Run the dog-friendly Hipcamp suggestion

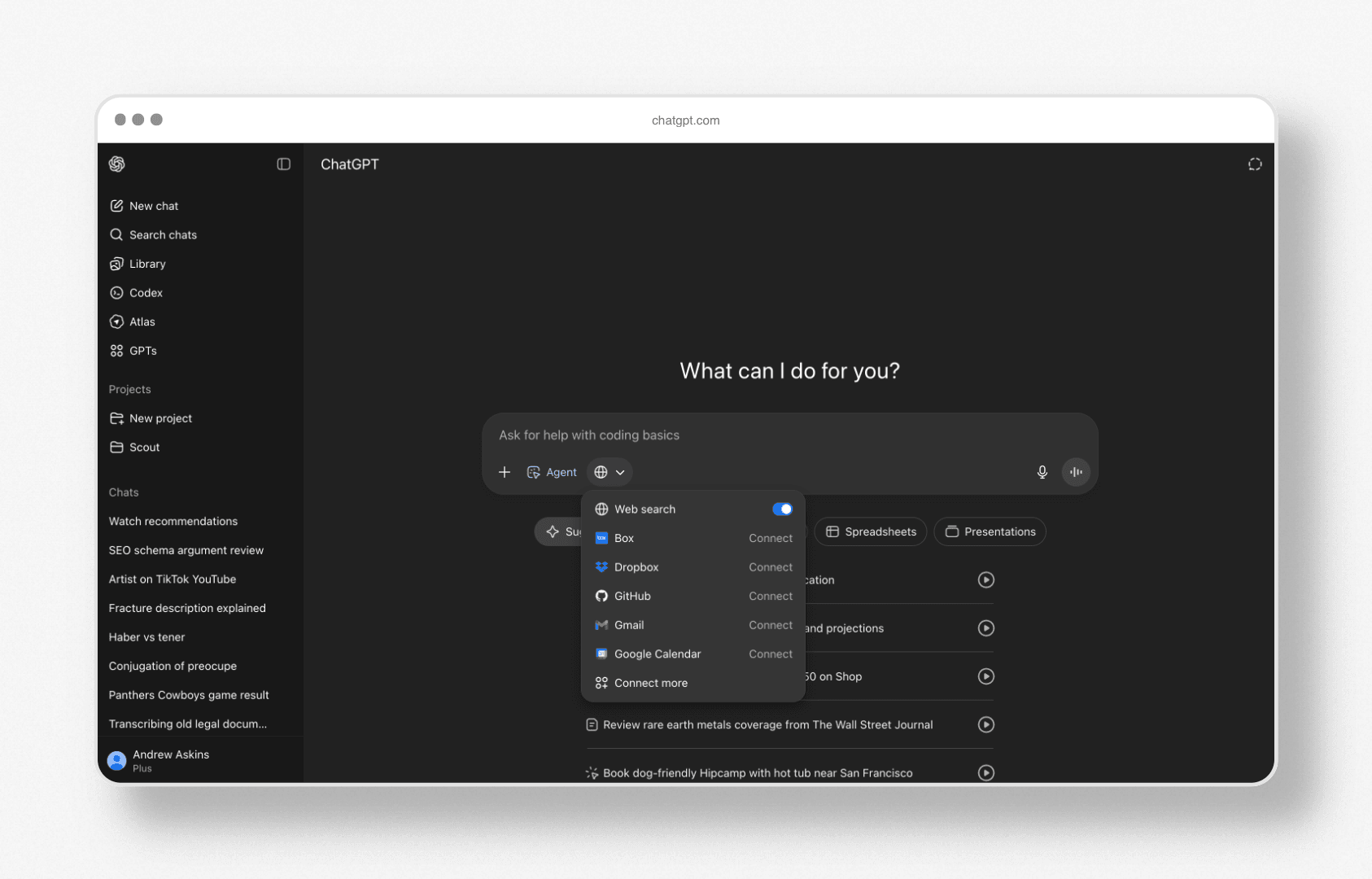[986, 773]
